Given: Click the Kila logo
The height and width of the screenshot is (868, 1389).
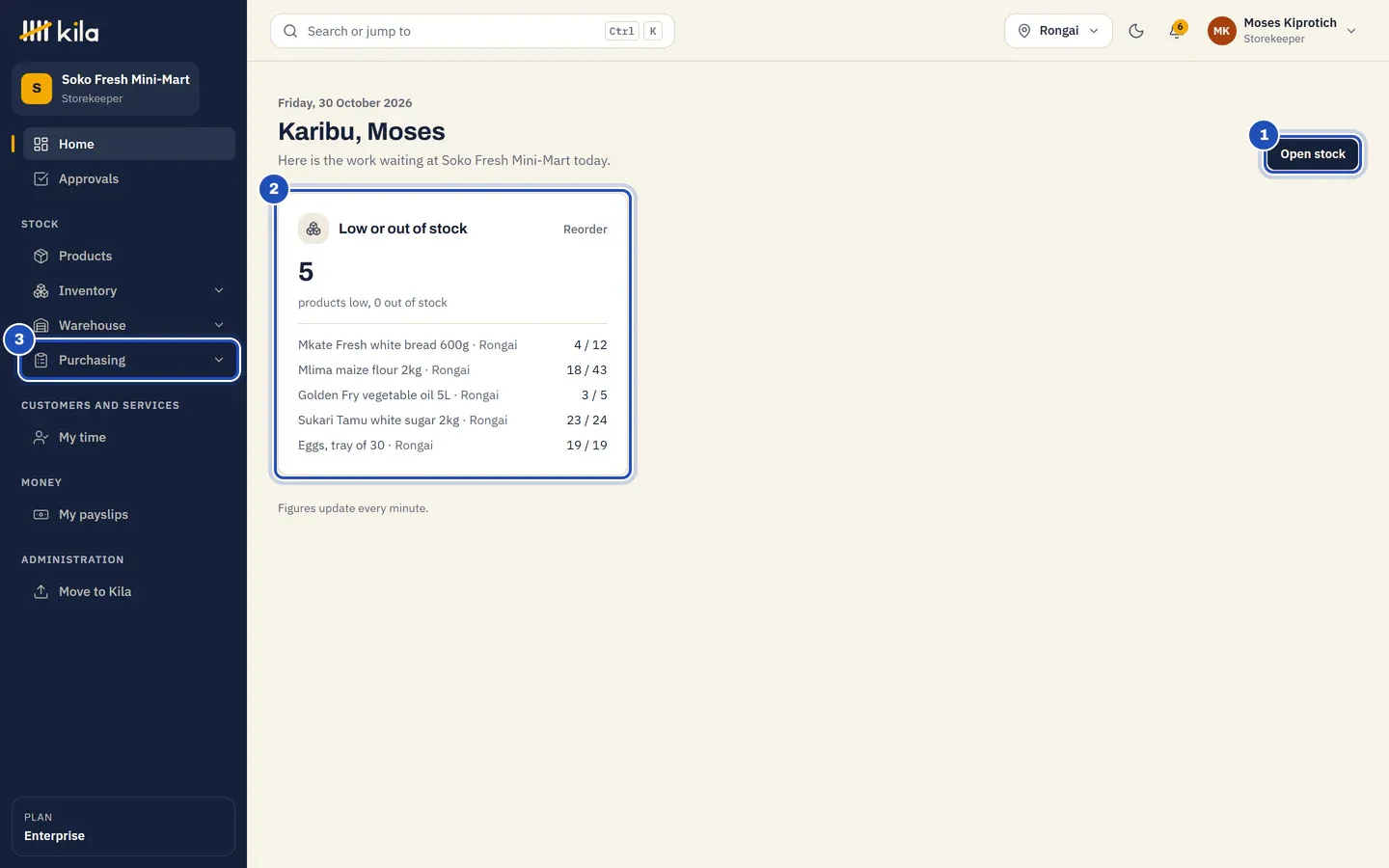Looking at the screenshot, I should tap(59, 31).
